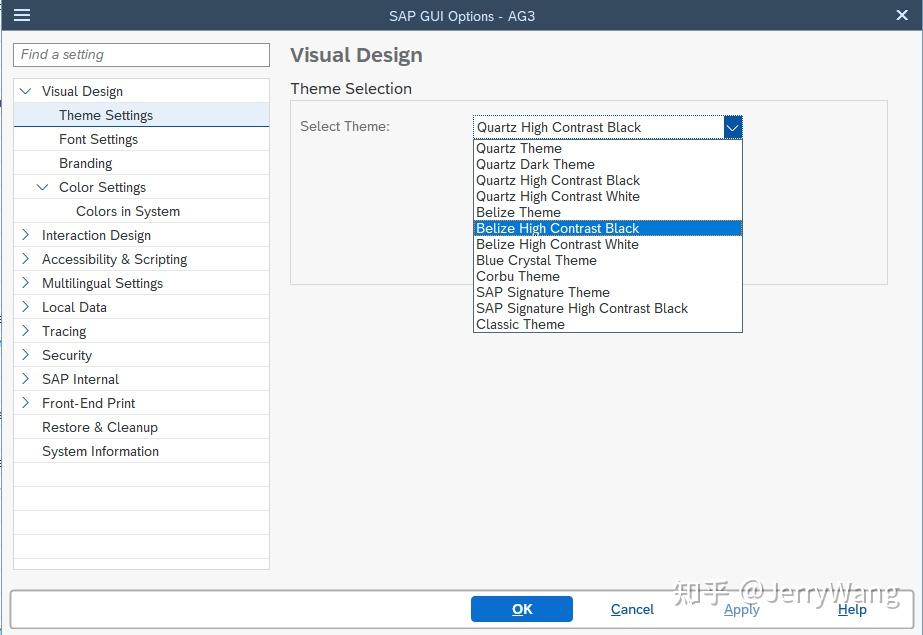Click the Cancel button
This screenshot has height=635, width=923.
pyautogui.click(x=632, y=609)
